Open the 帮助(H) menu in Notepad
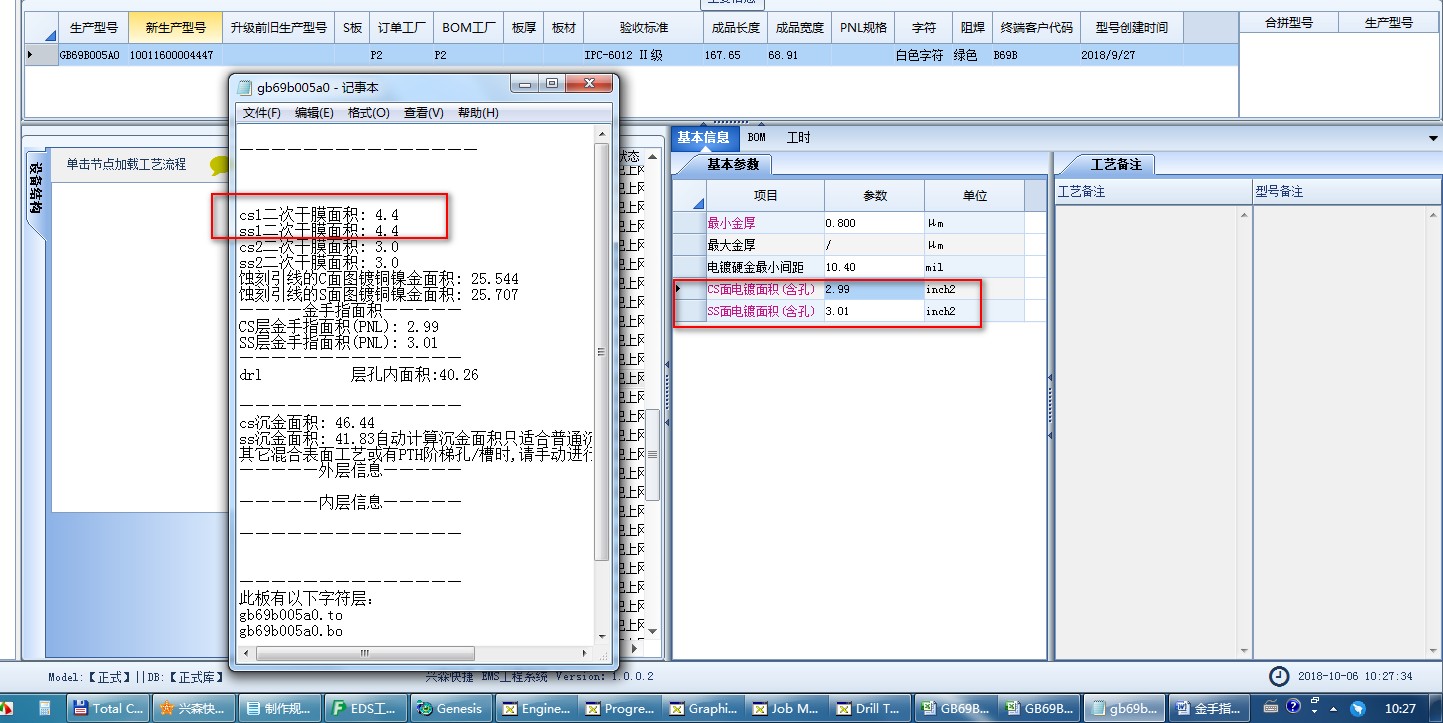This screenshot has height=723, width=1443. [x=478, y=113]
